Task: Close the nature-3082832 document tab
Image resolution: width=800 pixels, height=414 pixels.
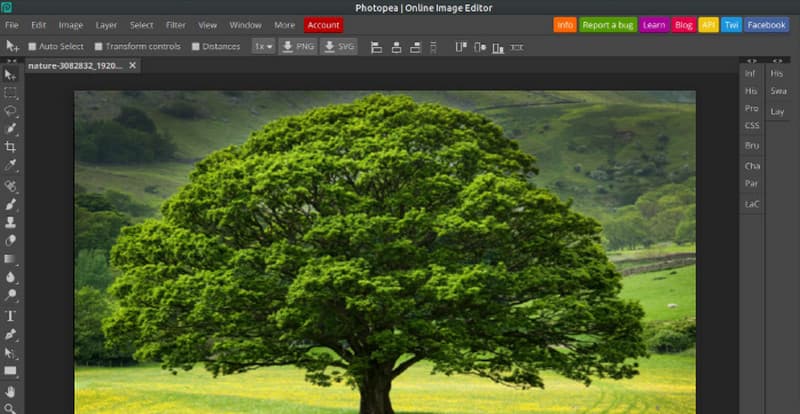Action: pyautogui.click(x=133, y=65)
